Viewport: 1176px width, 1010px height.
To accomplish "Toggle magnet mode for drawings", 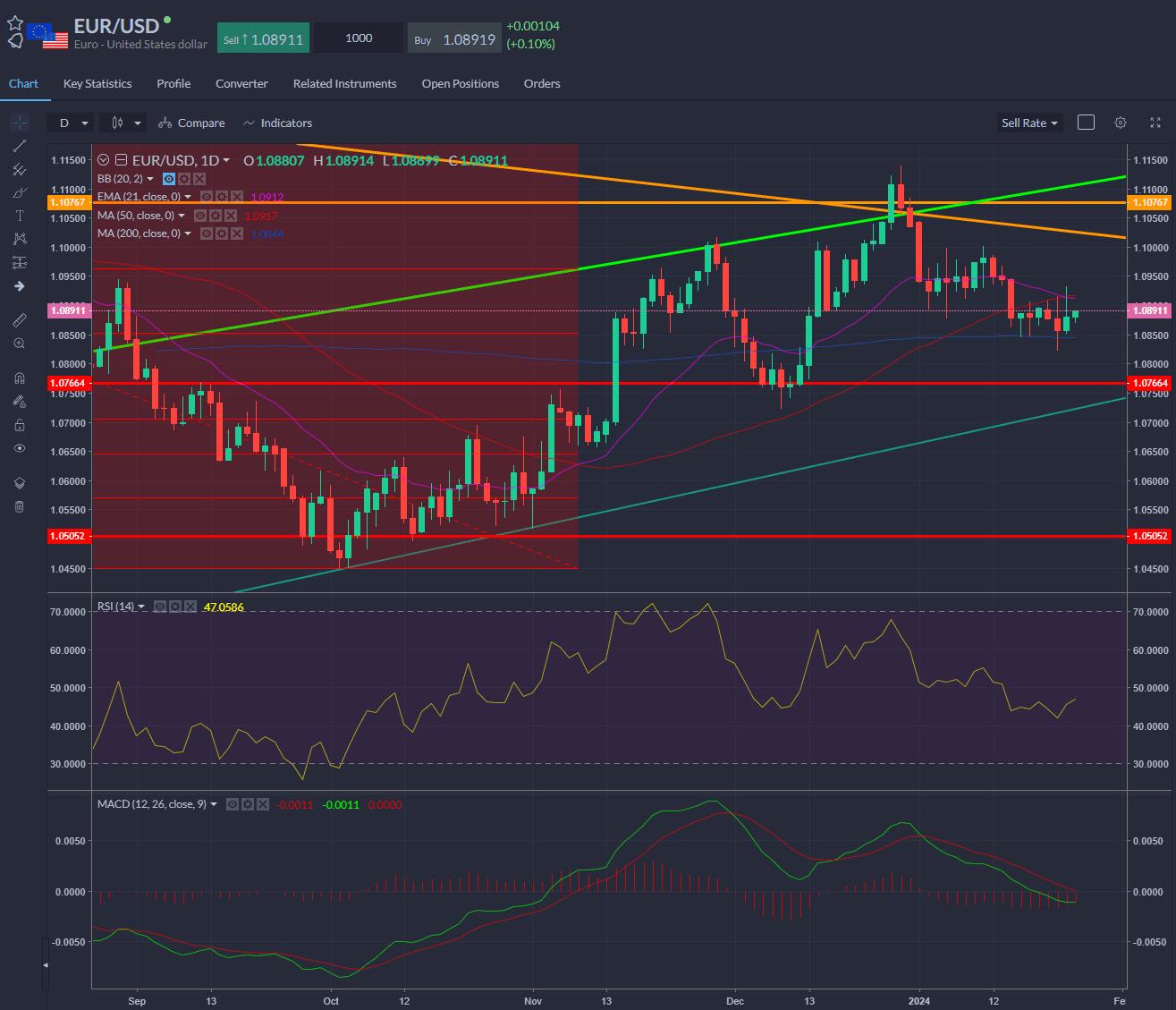I will pyautogui.click(x=20, y=378).
